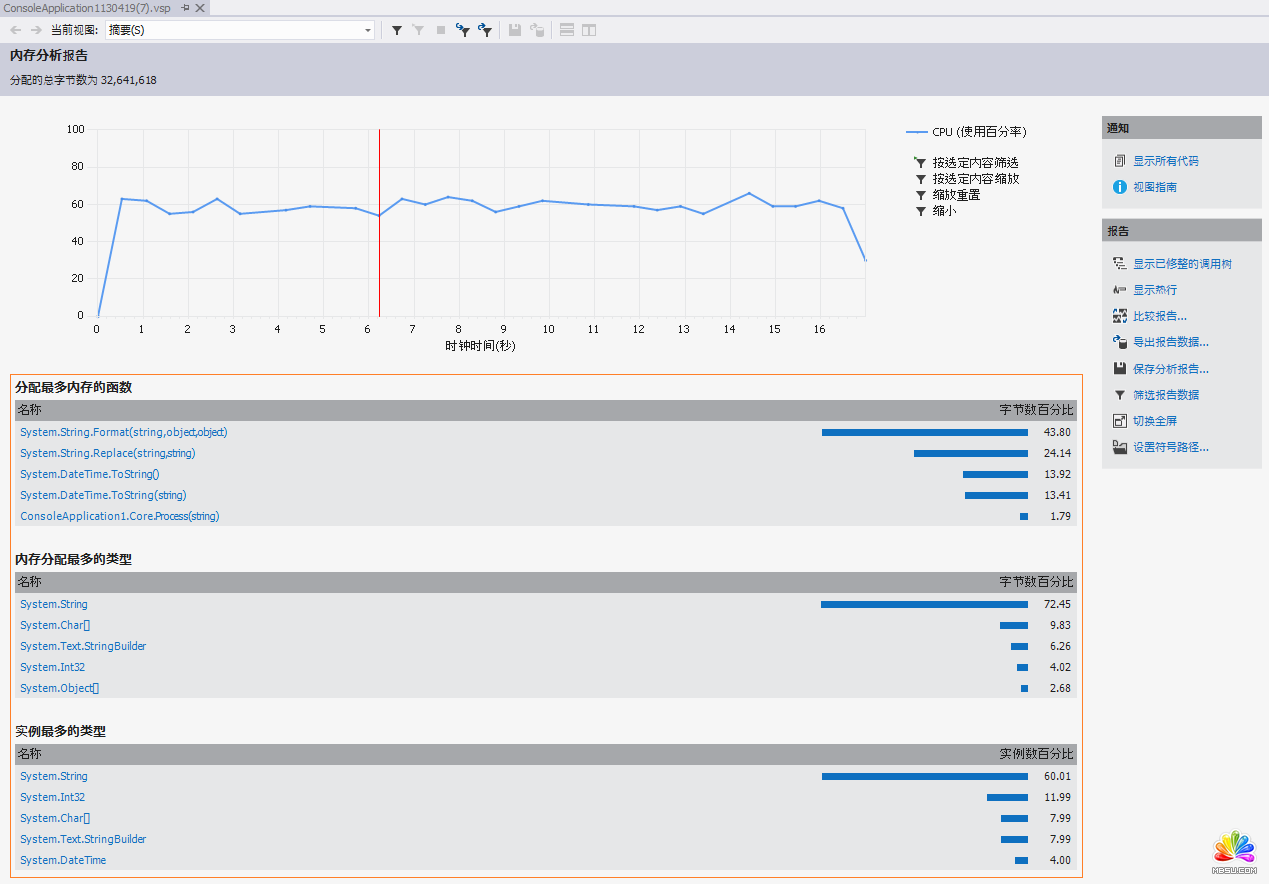
Task: Click the filter funnel icon in the top toolbar
Action: pyautogui.click(x=397, y=30)
